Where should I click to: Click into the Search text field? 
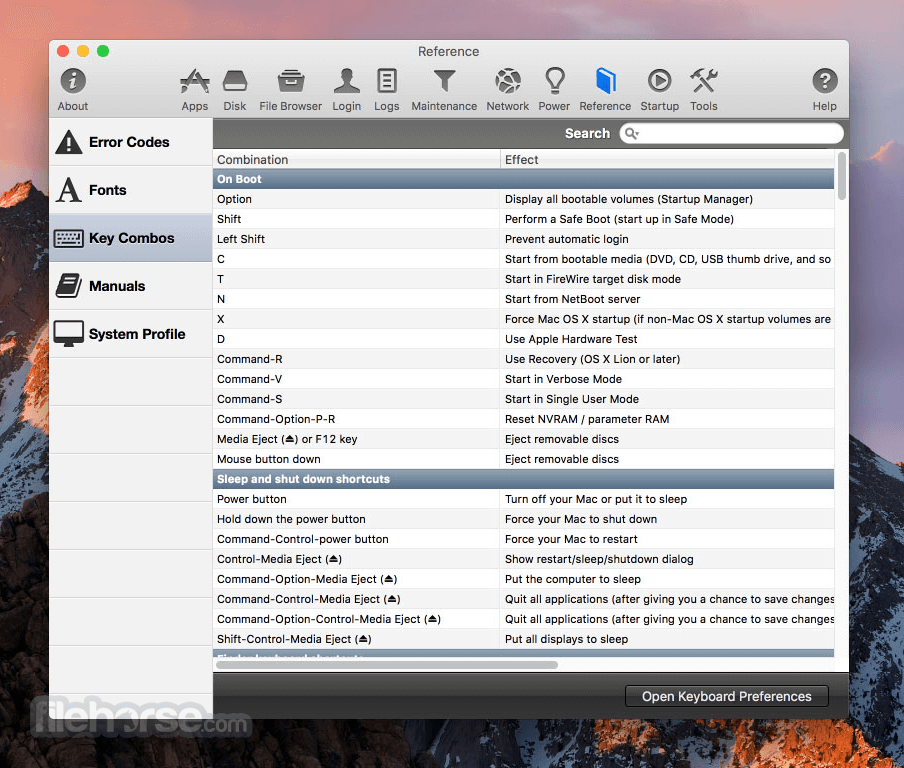coord(732,134)
